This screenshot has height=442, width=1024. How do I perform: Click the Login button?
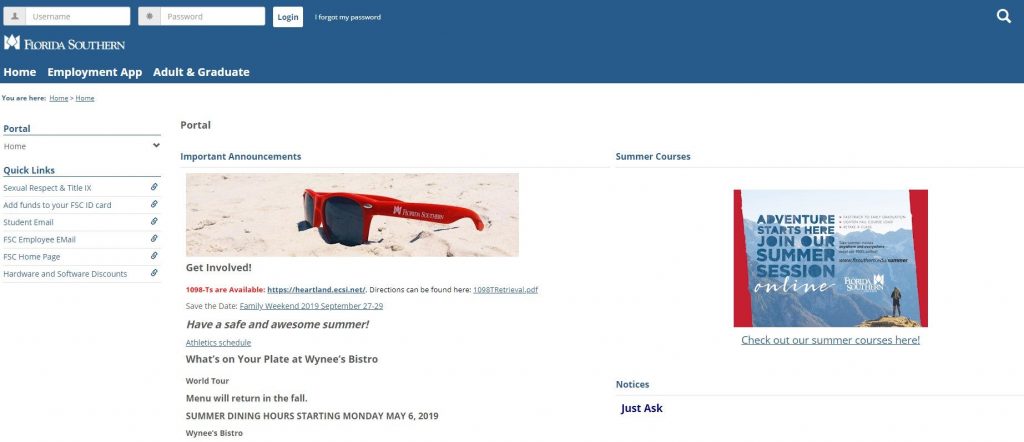click(x=288, y=17)
